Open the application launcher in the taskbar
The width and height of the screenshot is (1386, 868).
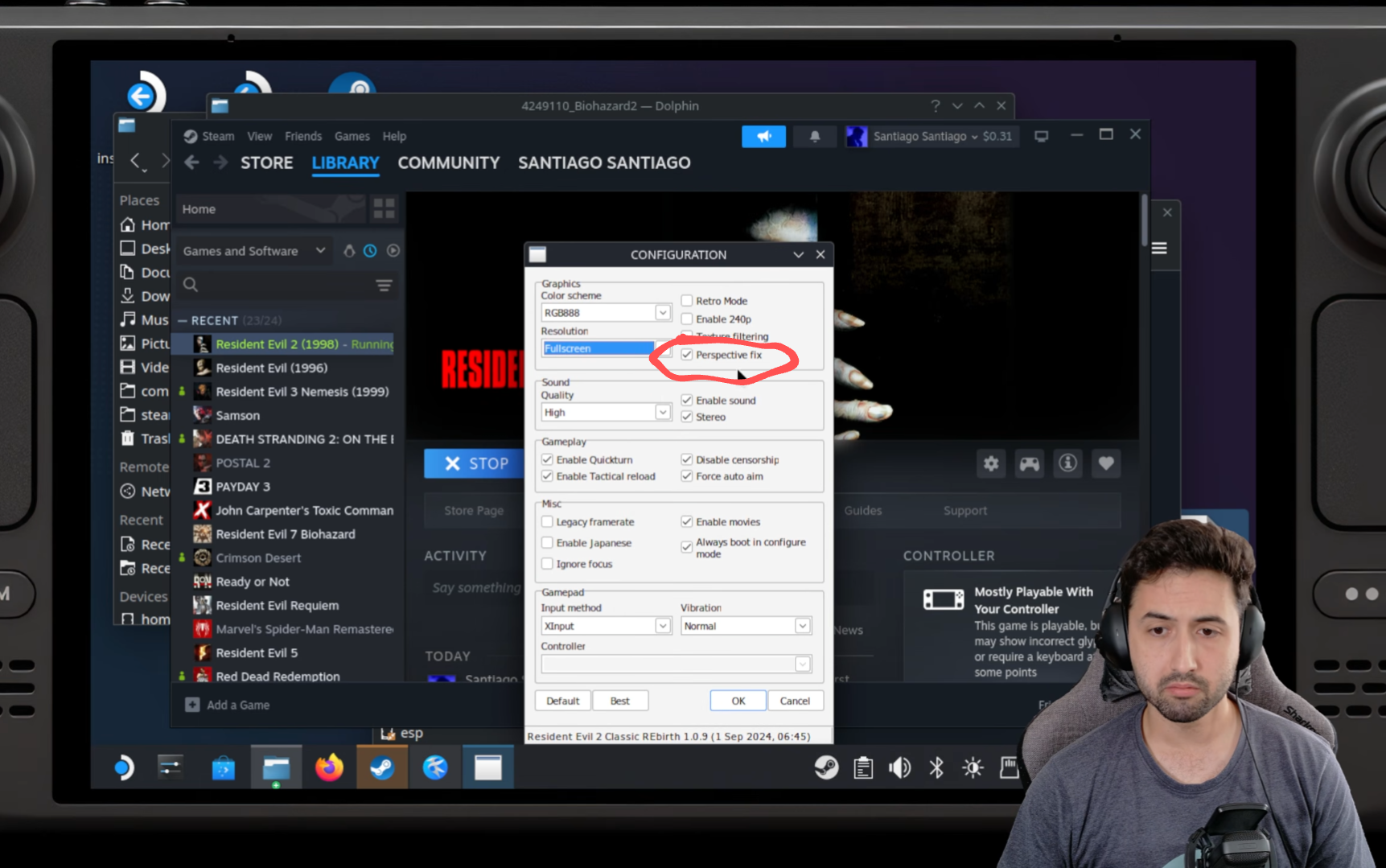123,768
